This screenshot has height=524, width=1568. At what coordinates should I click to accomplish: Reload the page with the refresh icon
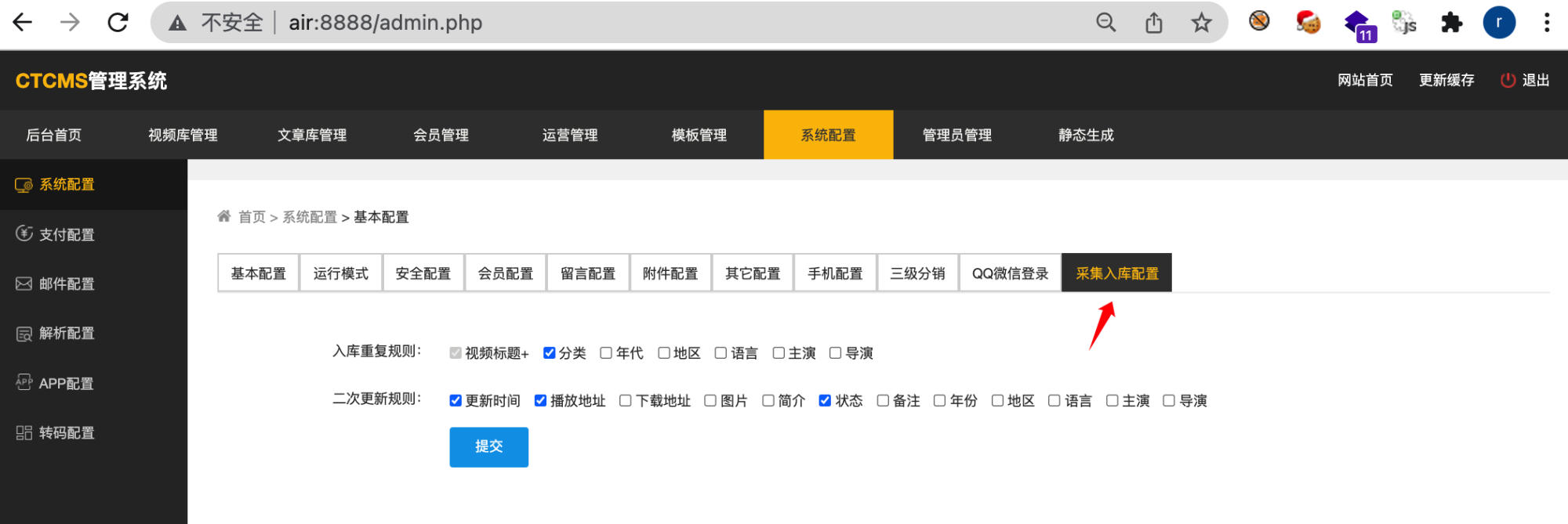[x=118, y=22]
